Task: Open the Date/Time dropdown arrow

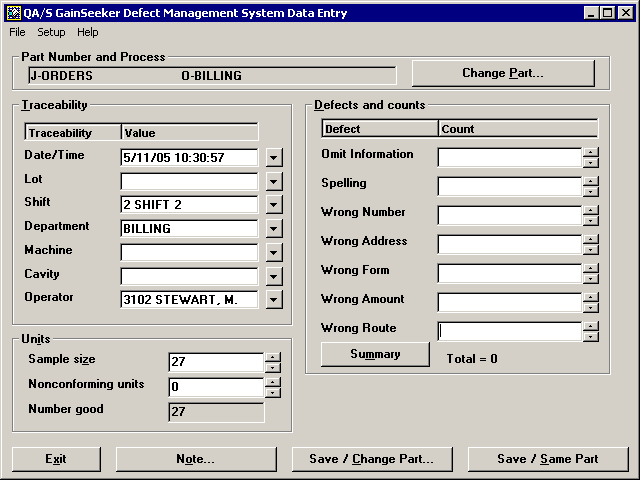Action: point(274,157)
